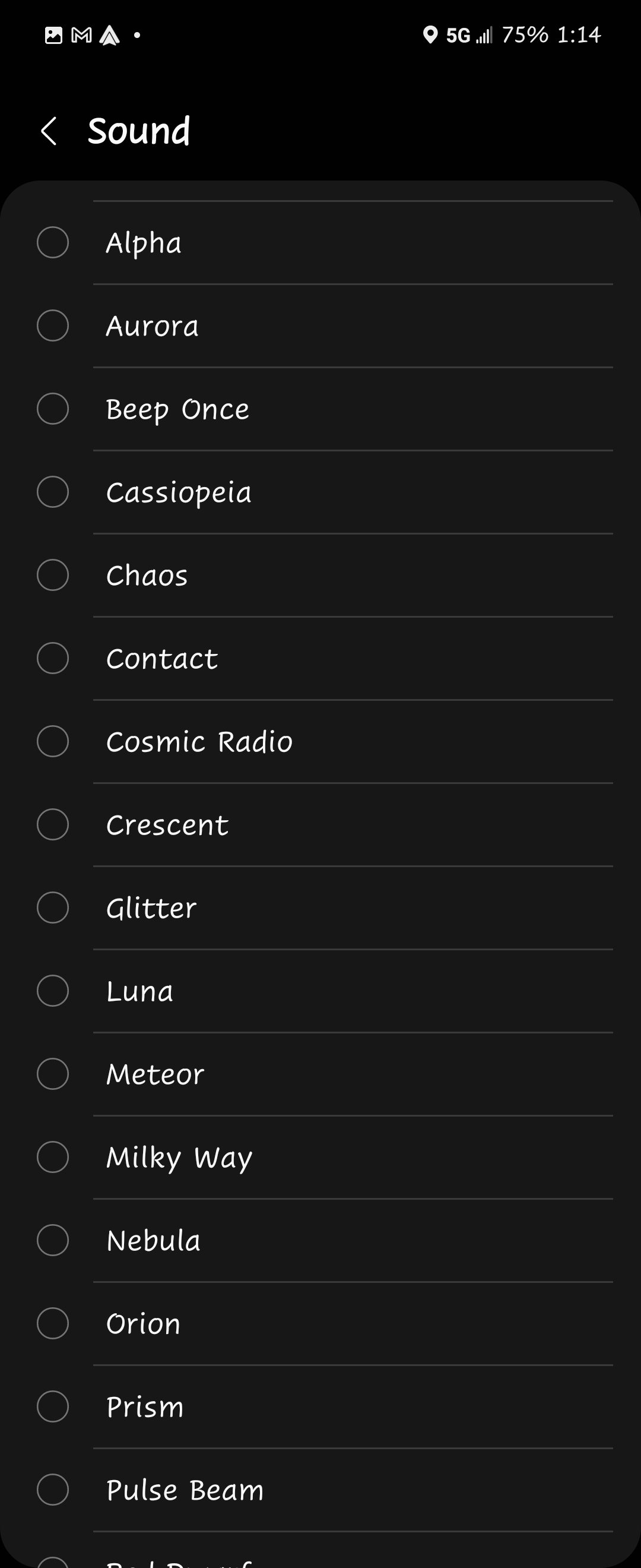Select the Chaos radio button
The height and width of the screenshot is (1568, 641).
53,575
